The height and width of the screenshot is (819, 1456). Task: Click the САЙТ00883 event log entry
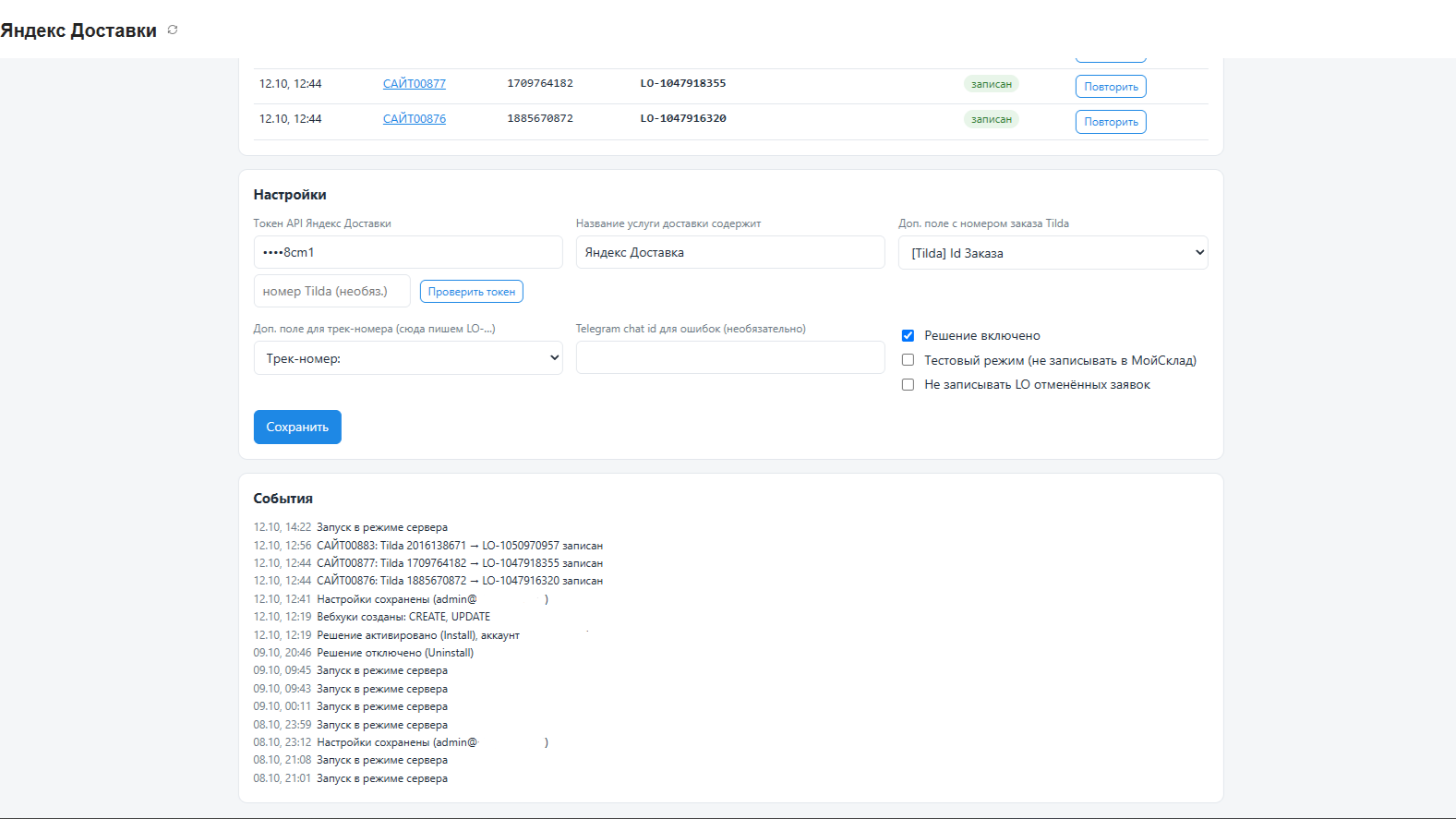click(x=428, y=546)
